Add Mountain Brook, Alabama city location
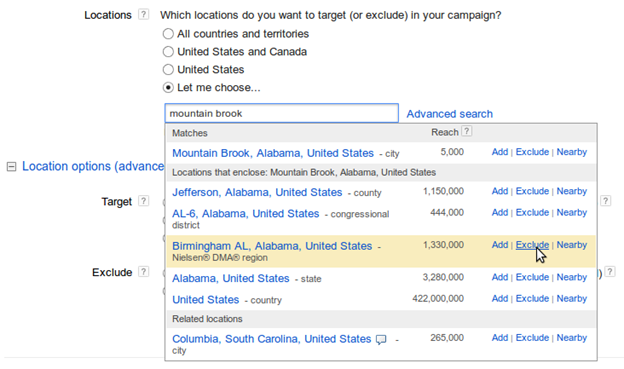624x369 pixels. (500, 152)
